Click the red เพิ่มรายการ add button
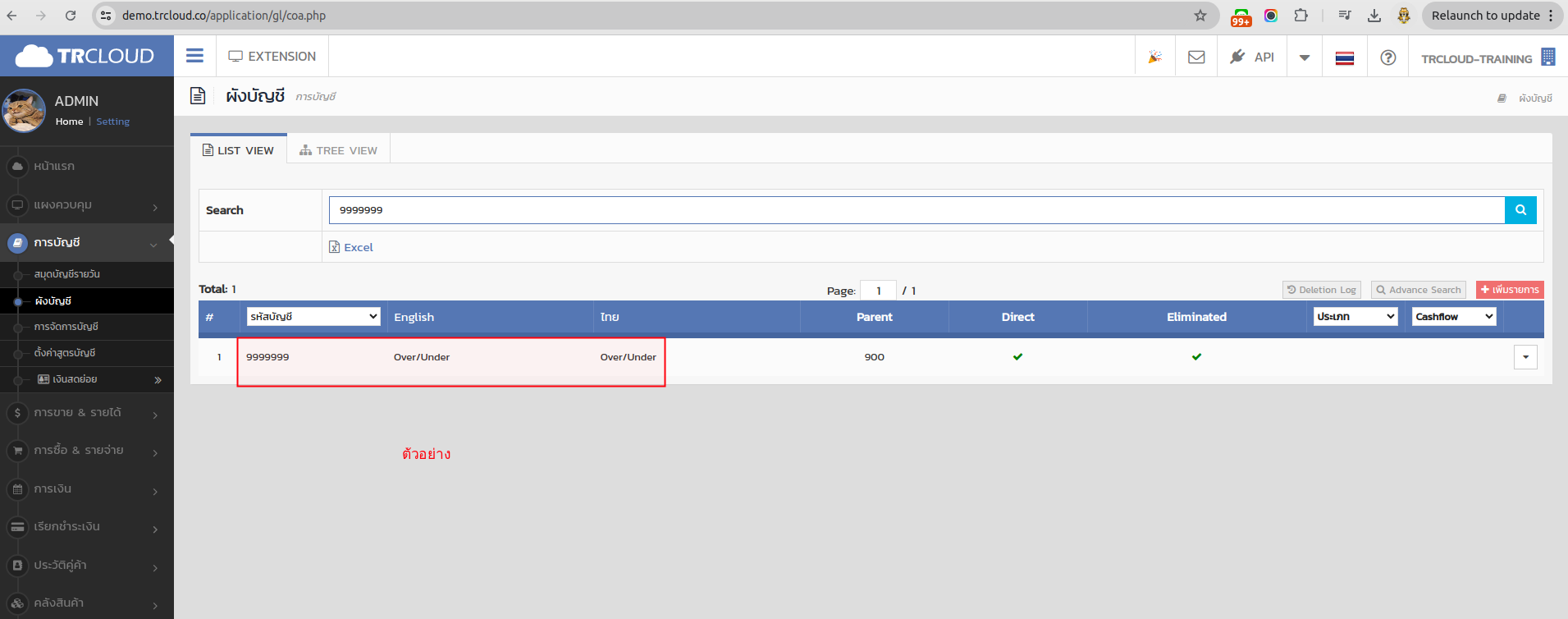The width and height of the screenshot is (1568, 619). pos(1510,290)
